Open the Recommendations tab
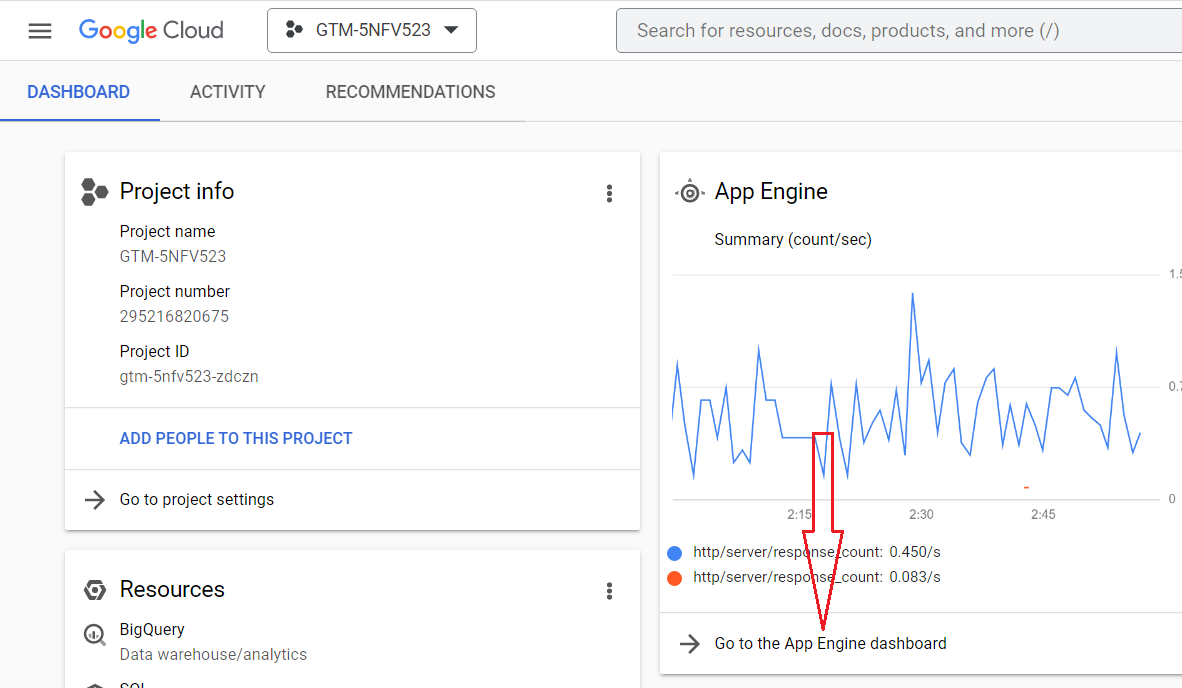This screenshot has width=1182, height=688. point(410,92)
